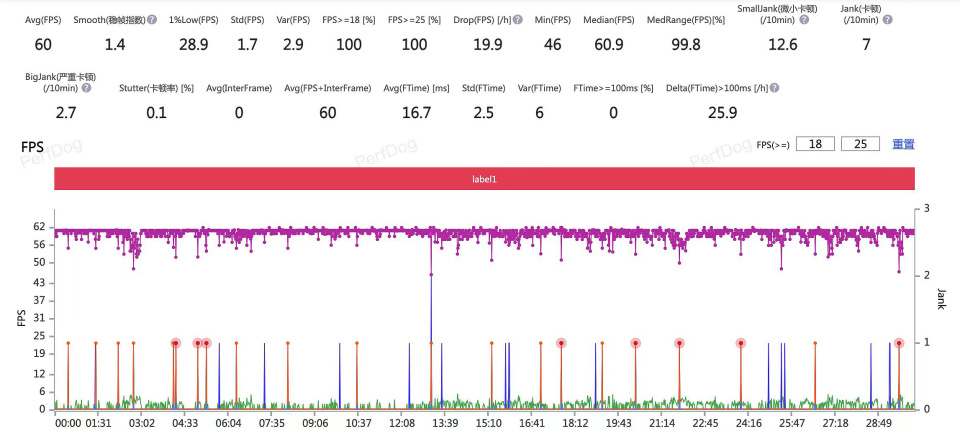This screenshot has height=431, width=960.
Task: Click help icon next to SmallJank /10min
Action: coord(804,20)
